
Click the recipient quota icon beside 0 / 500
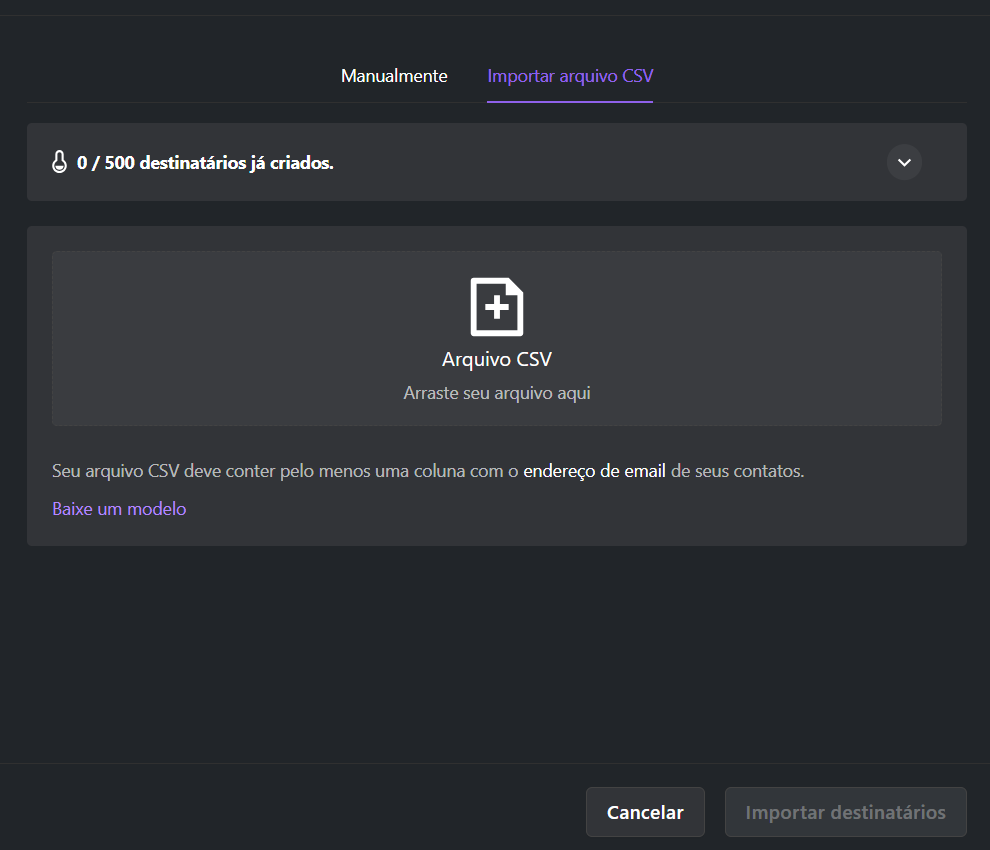[x=59, y=162]
